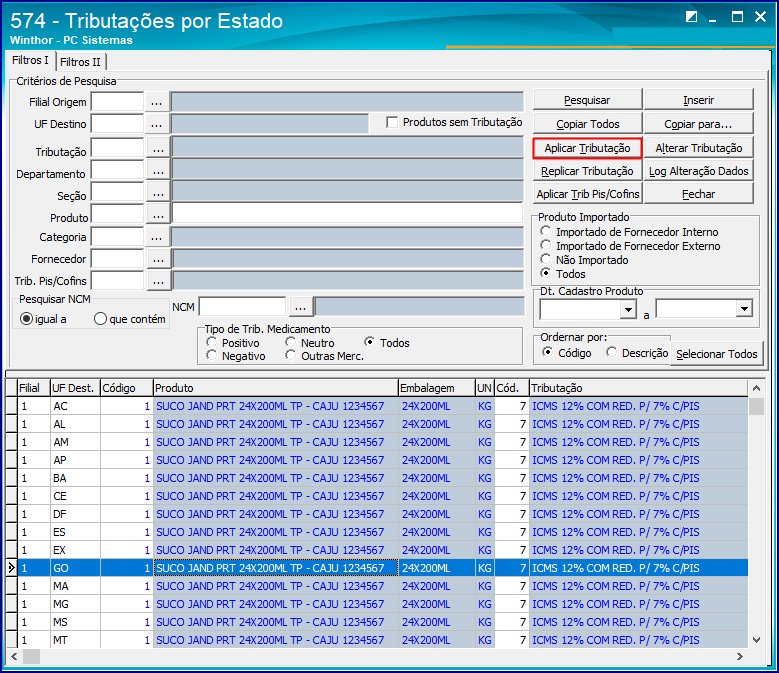The height and width of the screenshot is (673, 779).
Task: Click the Pesquisar button
Action: 587,100
